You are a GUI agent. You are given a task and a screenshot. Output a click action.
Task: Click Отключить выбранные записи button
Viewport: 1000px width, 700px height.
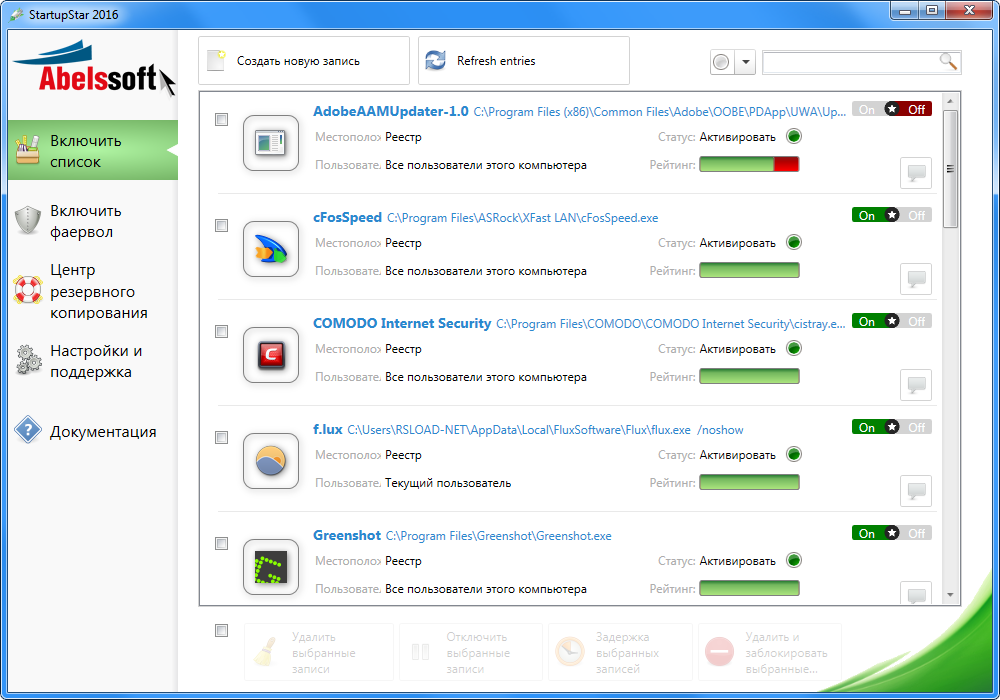[471, 653]
